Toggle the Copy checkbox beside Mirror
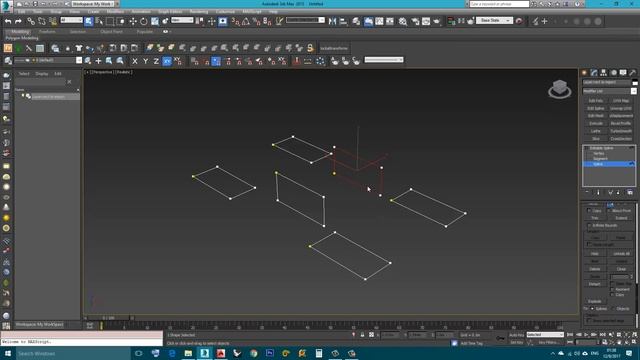This screenshot has height=360, width=640. click(589, 211)
